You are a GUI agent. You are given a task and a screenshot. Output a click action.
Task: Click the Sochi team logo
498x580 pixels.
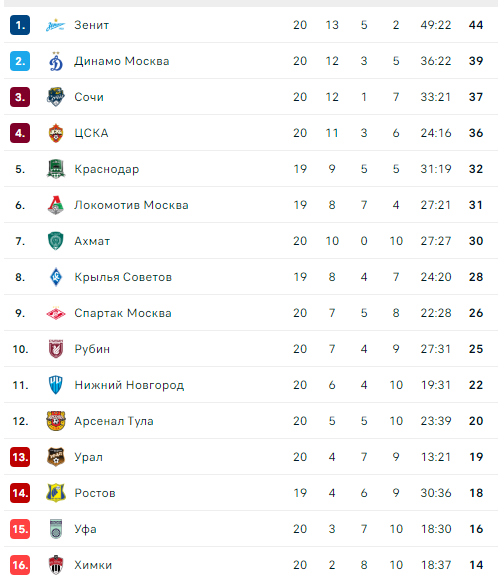[55, 97]
